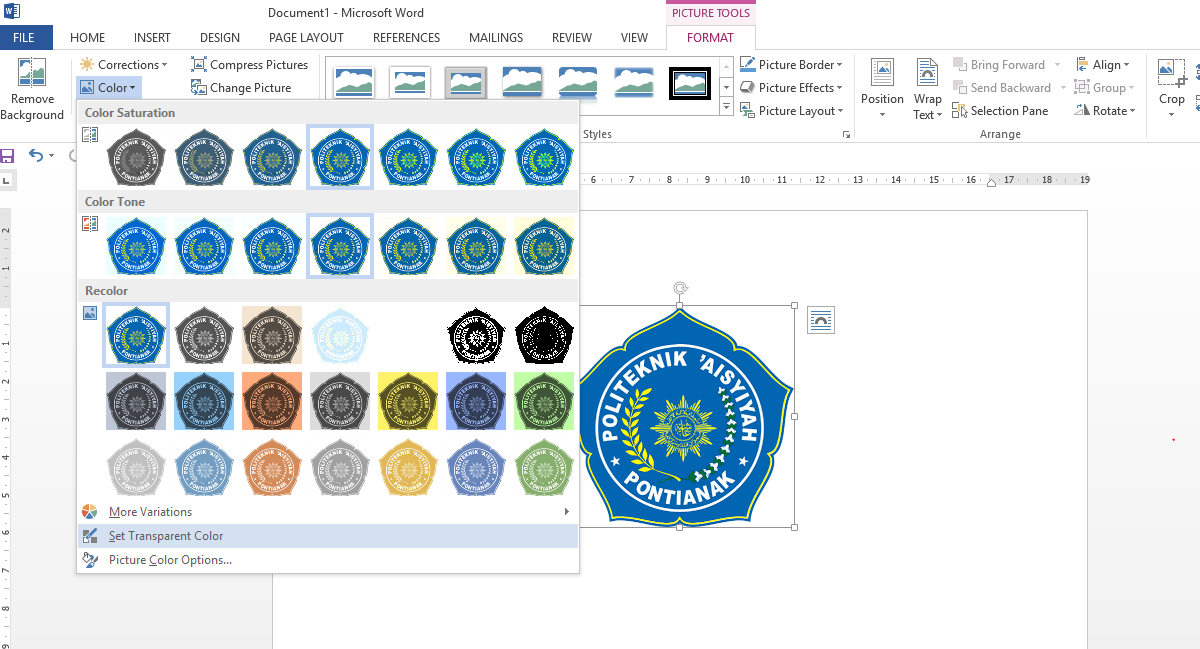
Task: Open the PAGE LAYOUT tab
Action: click(x=306, y=38)
